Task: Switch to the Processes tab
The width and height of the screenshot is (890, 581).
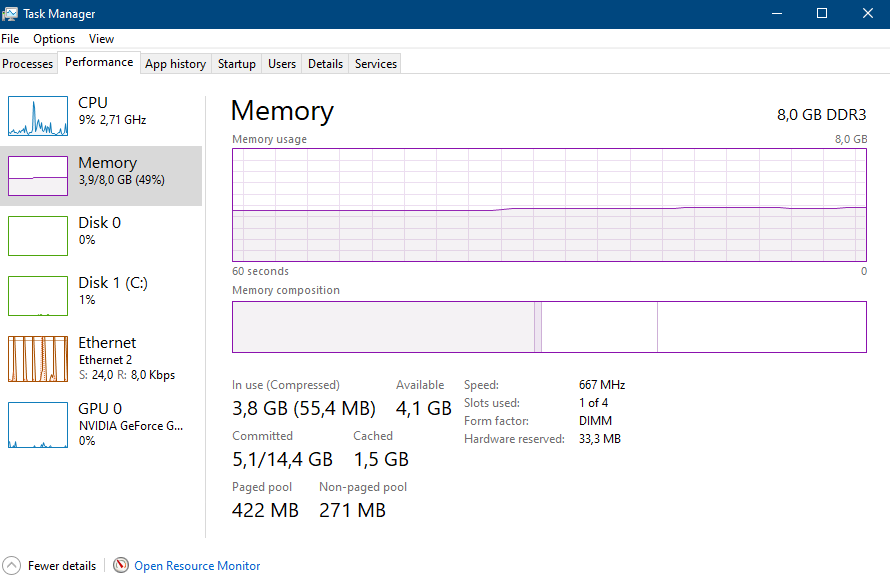Action: coord(28,64)
